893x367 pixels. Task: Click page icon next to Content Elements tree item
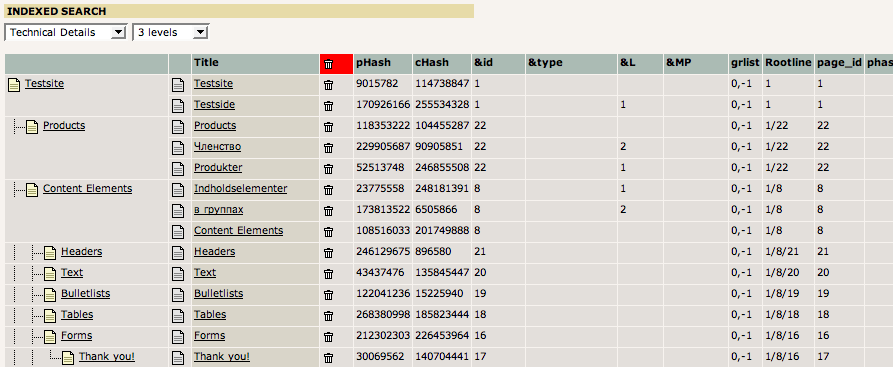[32, 190]
